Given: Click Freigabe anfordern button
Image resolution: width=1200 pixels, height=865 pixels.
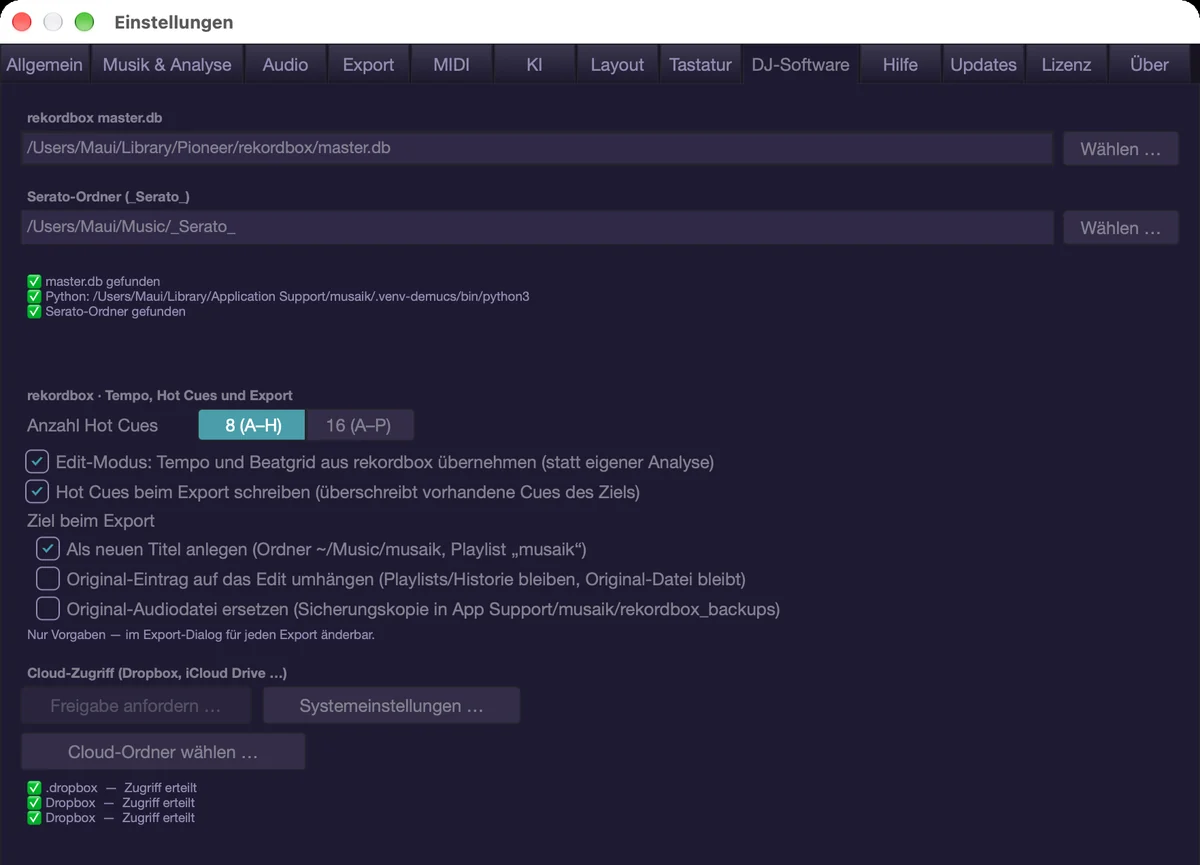Looking at the screenshot, I should coord(136,706).
